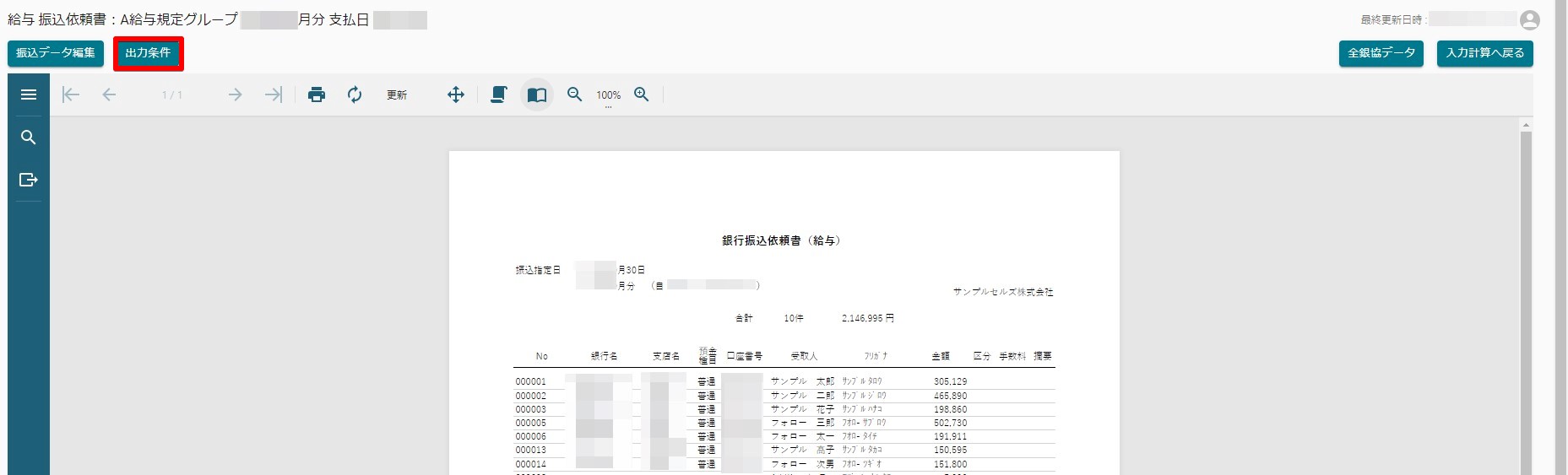Click the count 10件
Image resolution: width=1568 pixels, height=475 pixels.
coord(794,318)
